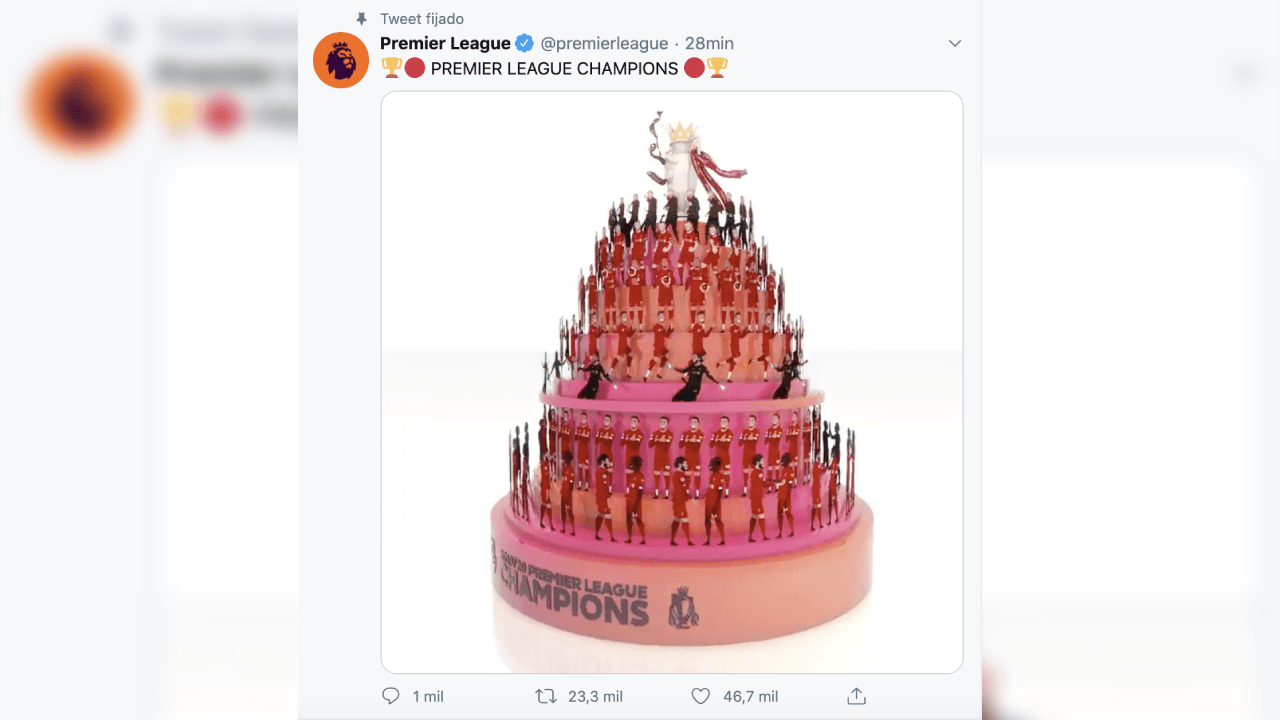
Task: Open the Premier League profile avatar
Action: [x=341, y=60]
